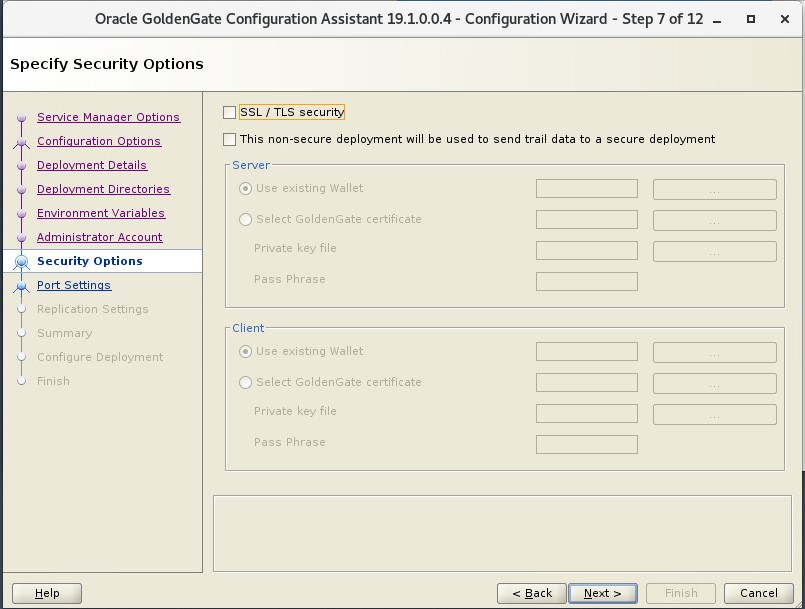This screenshot has width=805, height=609.
Task: Focus the Client Pass Phrase field
Action: (587, 445)
